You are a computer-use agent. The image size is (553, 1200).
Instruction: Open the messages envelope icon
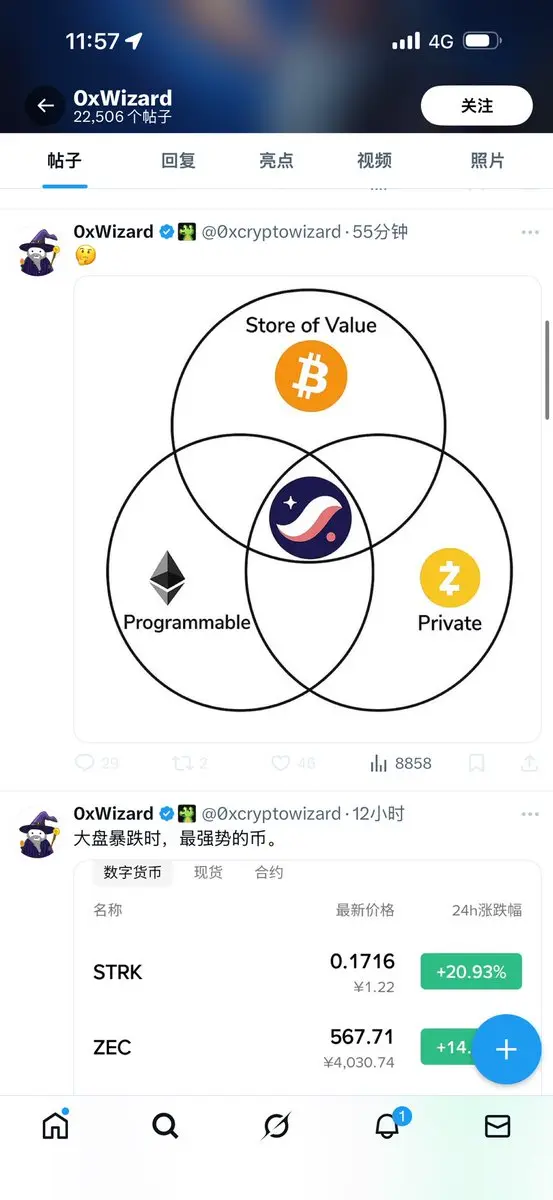coord(497,1126)
